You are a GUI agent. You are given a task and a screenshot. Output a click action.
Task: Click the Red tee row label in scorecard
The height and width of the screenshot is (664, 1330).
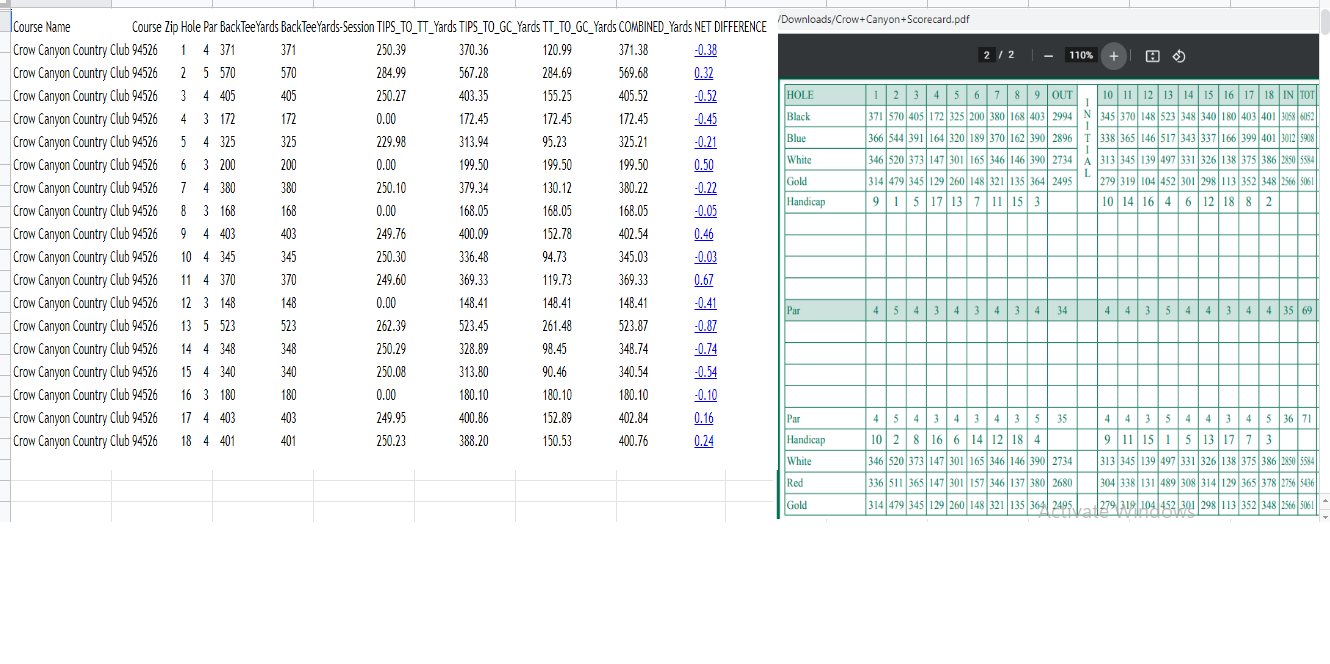pos(795,483)
